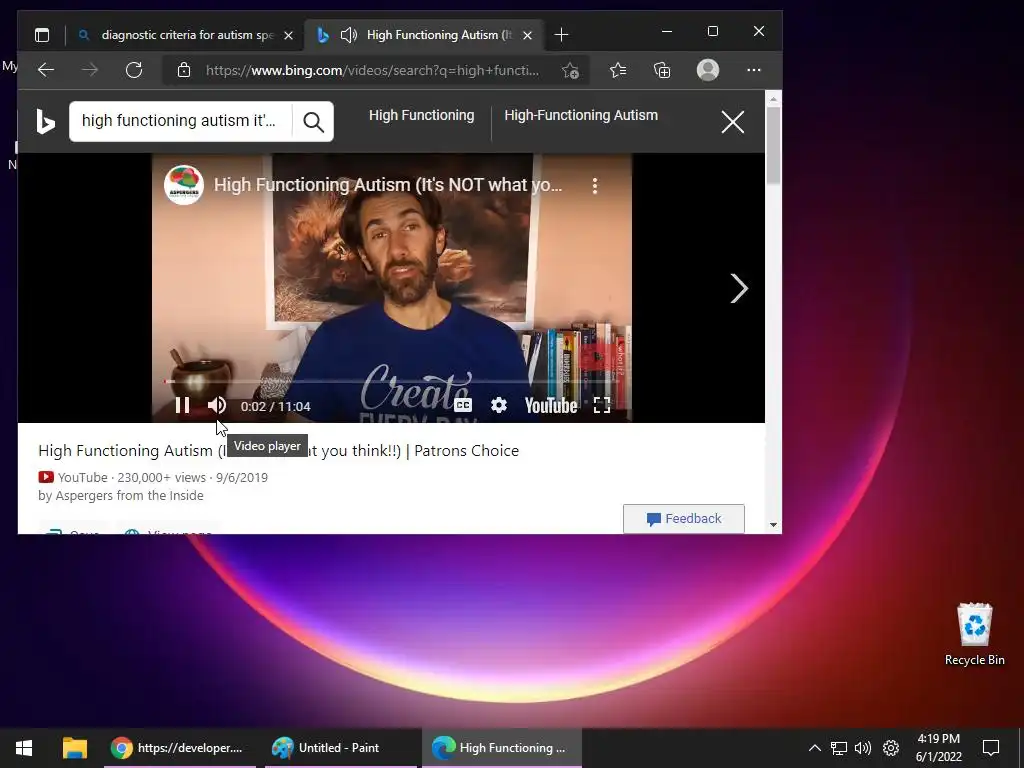View site information lock icon

coord(184,70)
